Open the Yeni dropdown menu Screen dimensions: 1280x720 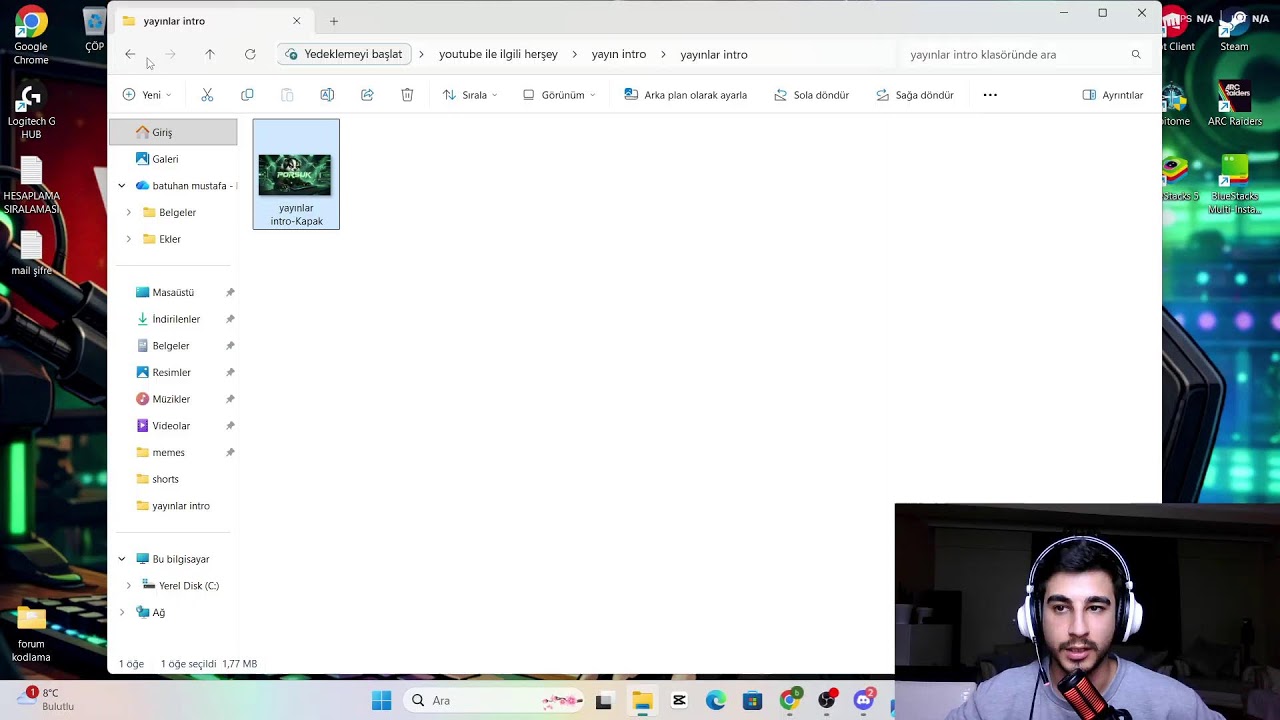click(x=147, y=95)
